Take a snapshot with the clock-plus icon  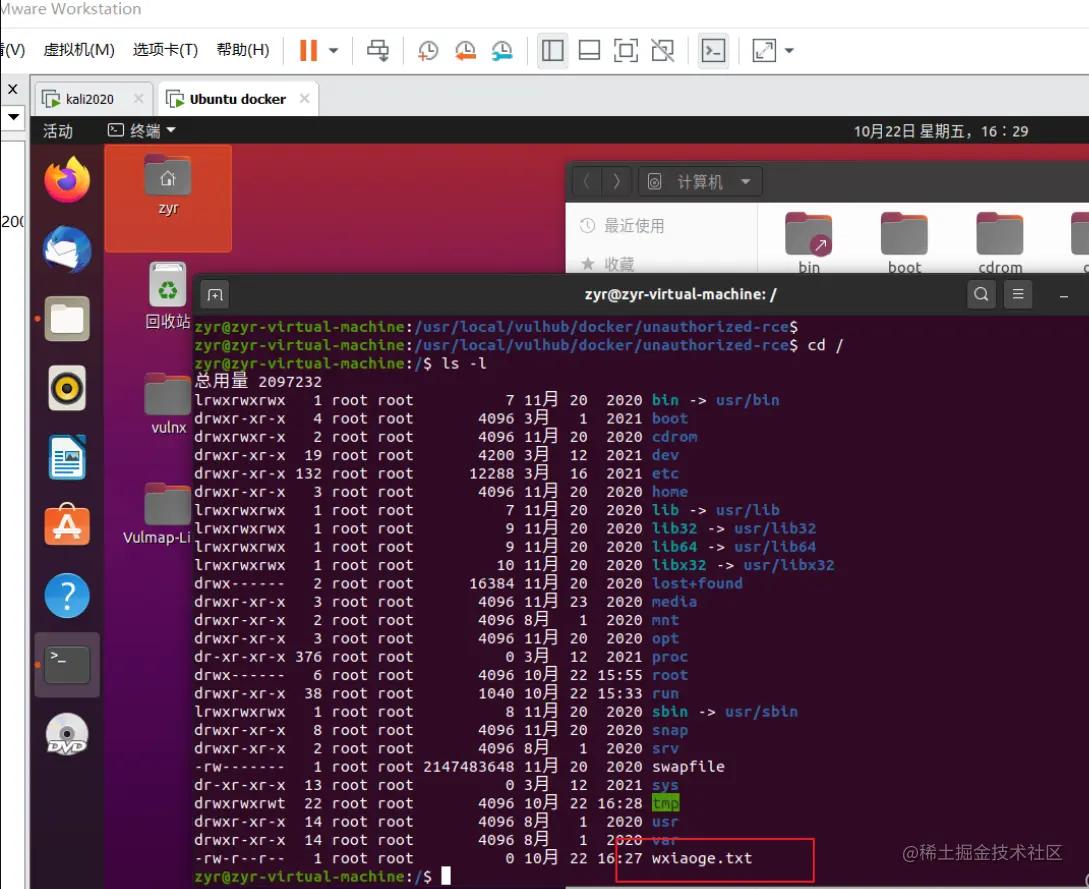[428, 50]
